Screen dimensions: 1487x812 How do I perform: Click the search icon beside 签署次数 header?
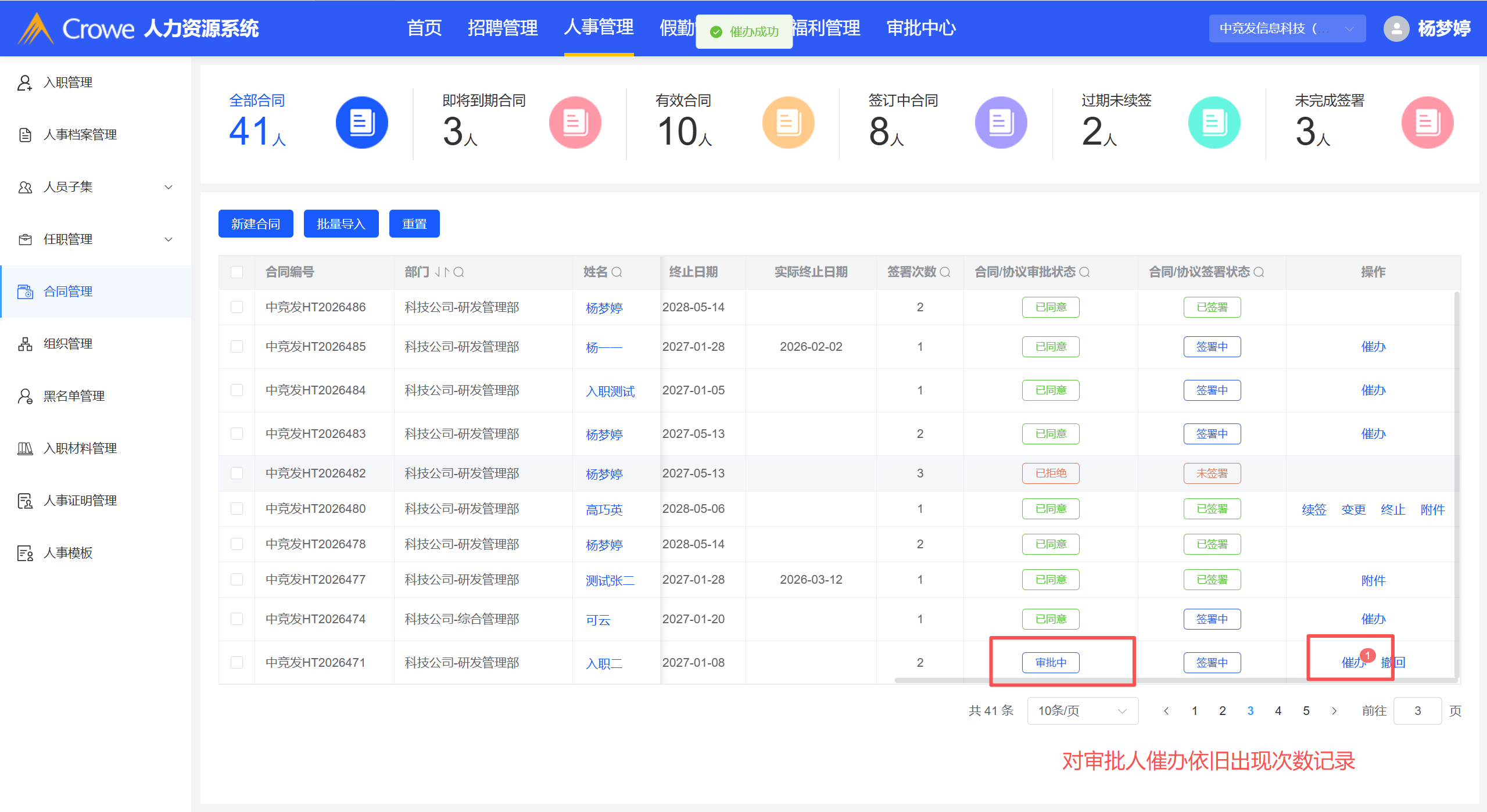(x=945, y=272)
